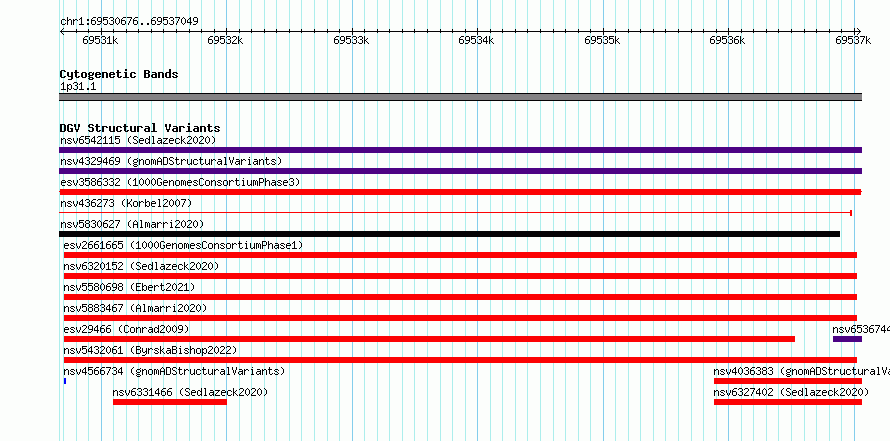
Task: Open the esv2661665 (1000GenomesConsortiumPhase1) label
Action: tap(183, 245)
